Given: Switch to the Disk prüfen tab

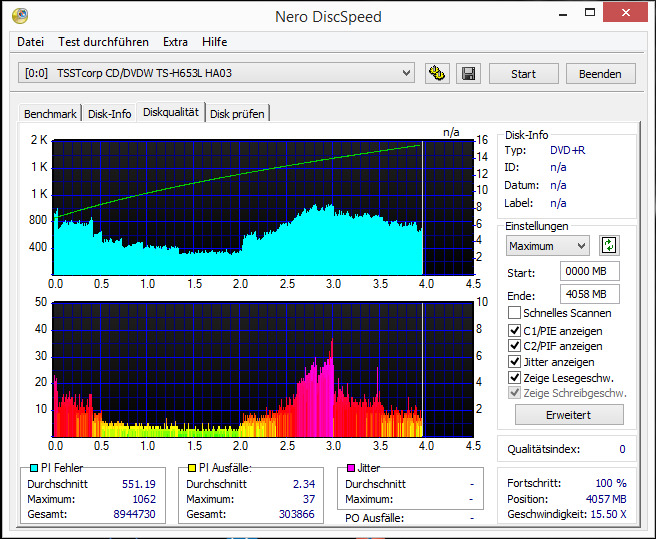Looking at the screenshot, I should click(237, 114).
